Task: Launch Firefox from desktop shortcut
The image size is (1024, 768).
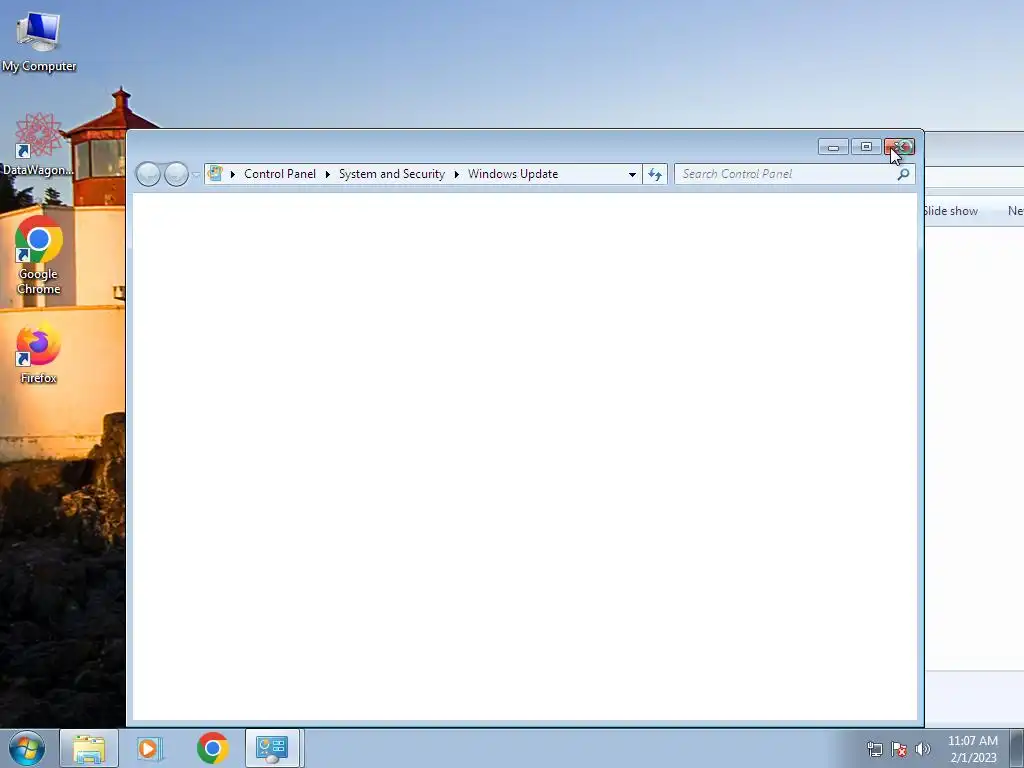Action: coord(39,353)
